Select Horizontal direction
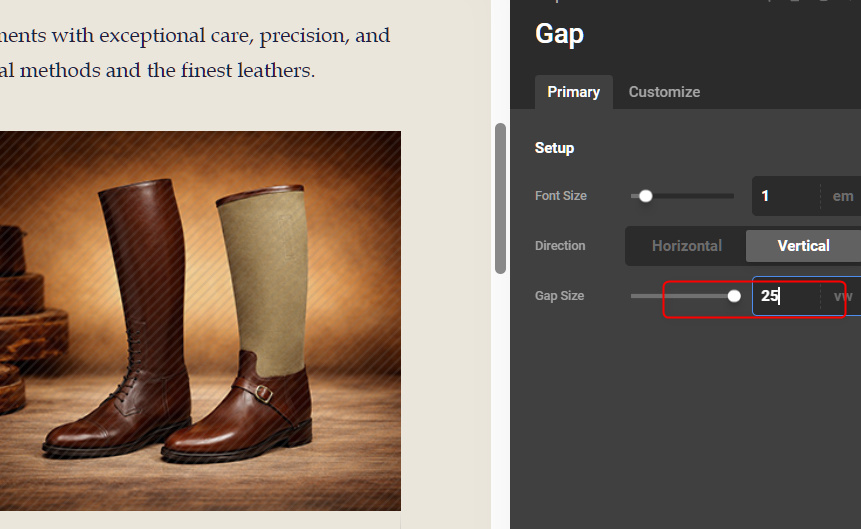This screenshot has height=529, width=861. pyautogui.click(x=686, y=246)
